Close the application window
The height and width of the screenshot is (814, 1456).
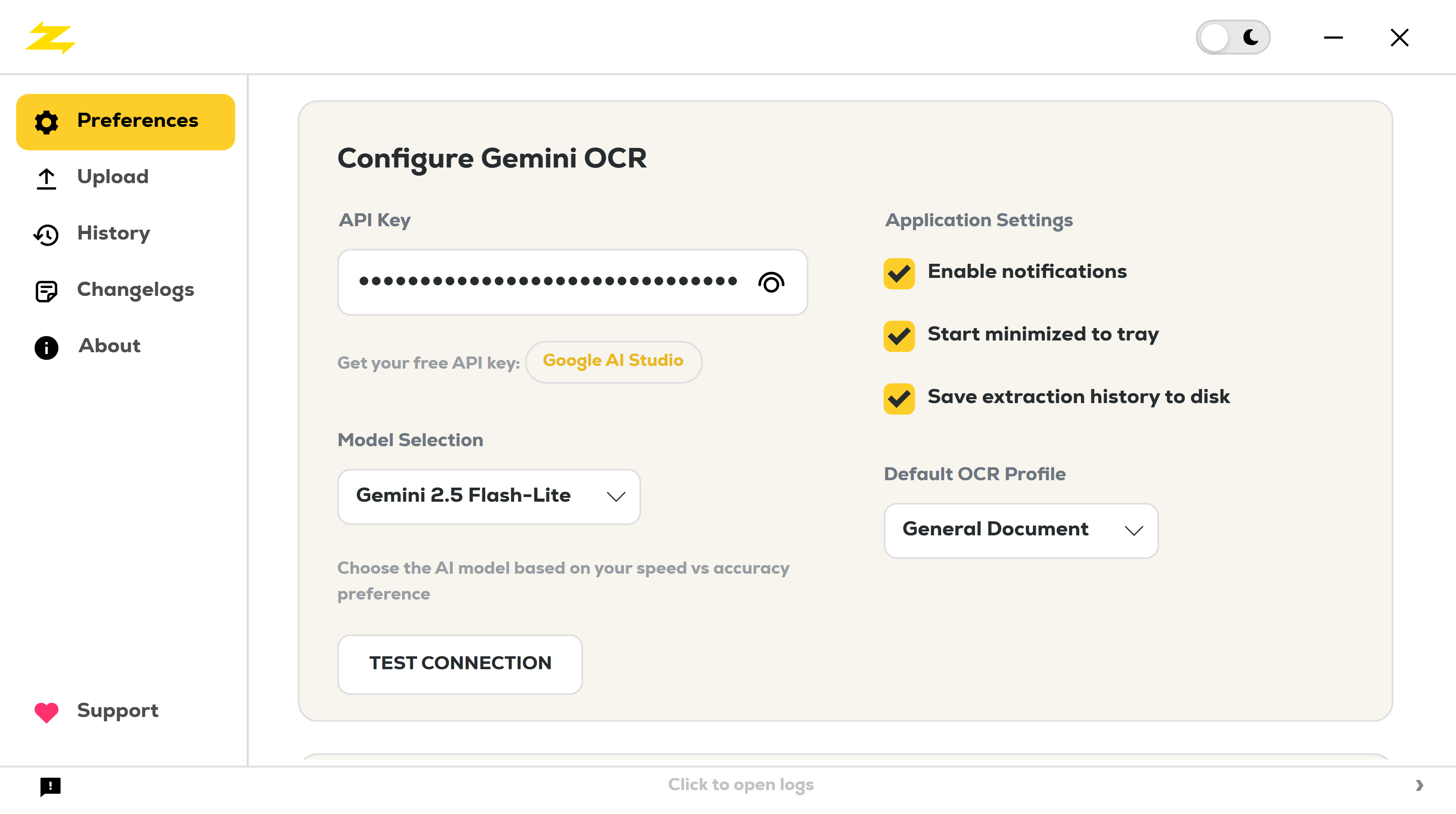click(x=1400, y=38)
